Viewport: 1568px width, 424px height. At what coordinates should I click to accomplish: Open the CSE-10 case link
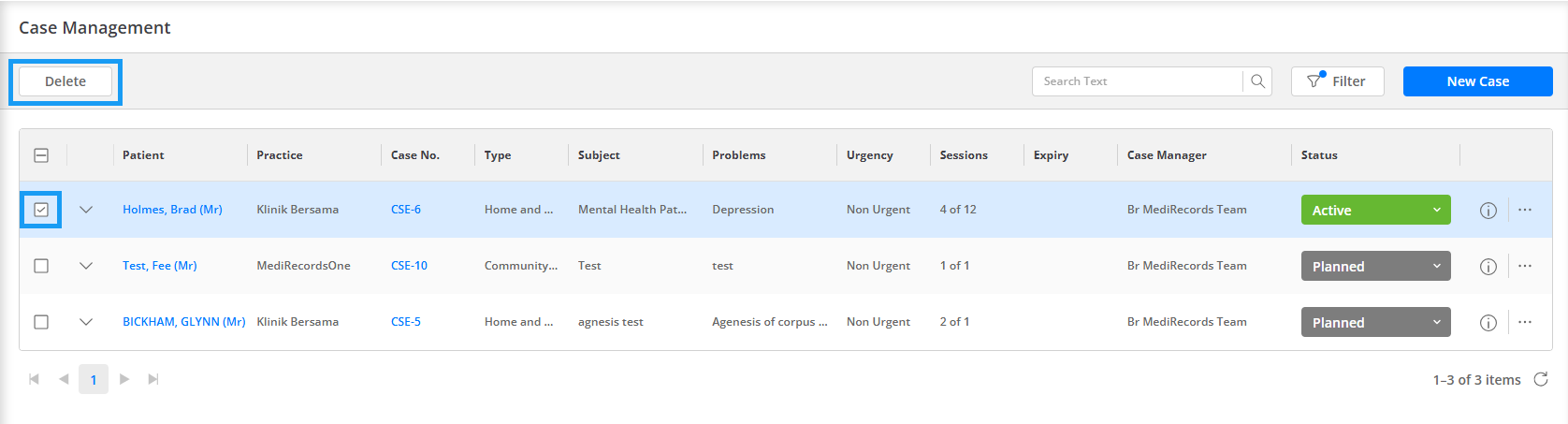pos(409,266)
